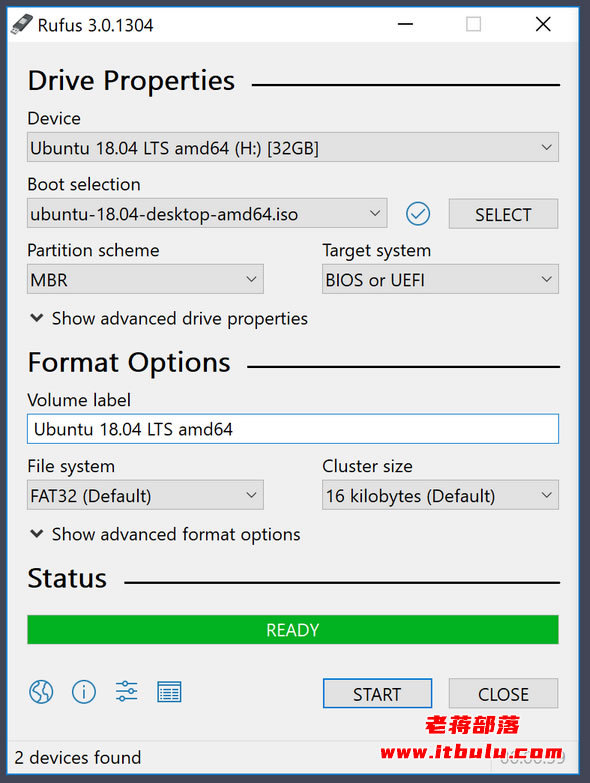Show the log window icon
The image size is (590, 783).
point(169,692)
